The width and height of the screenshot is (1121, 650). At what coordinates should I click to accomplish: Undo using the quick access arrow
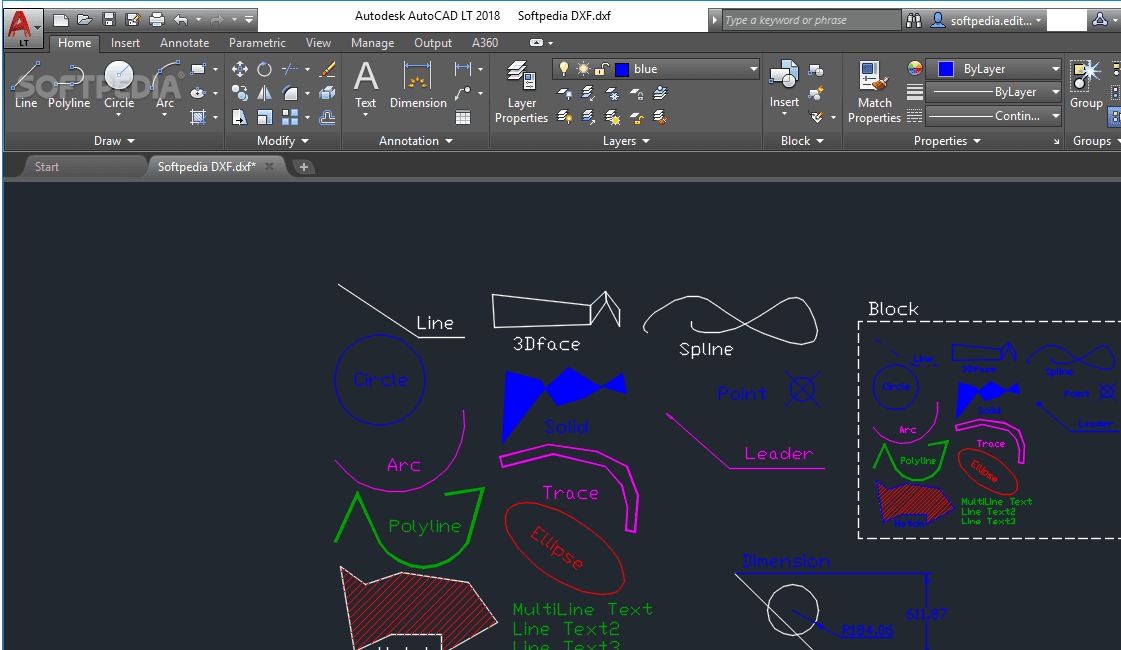coord(181,19)
